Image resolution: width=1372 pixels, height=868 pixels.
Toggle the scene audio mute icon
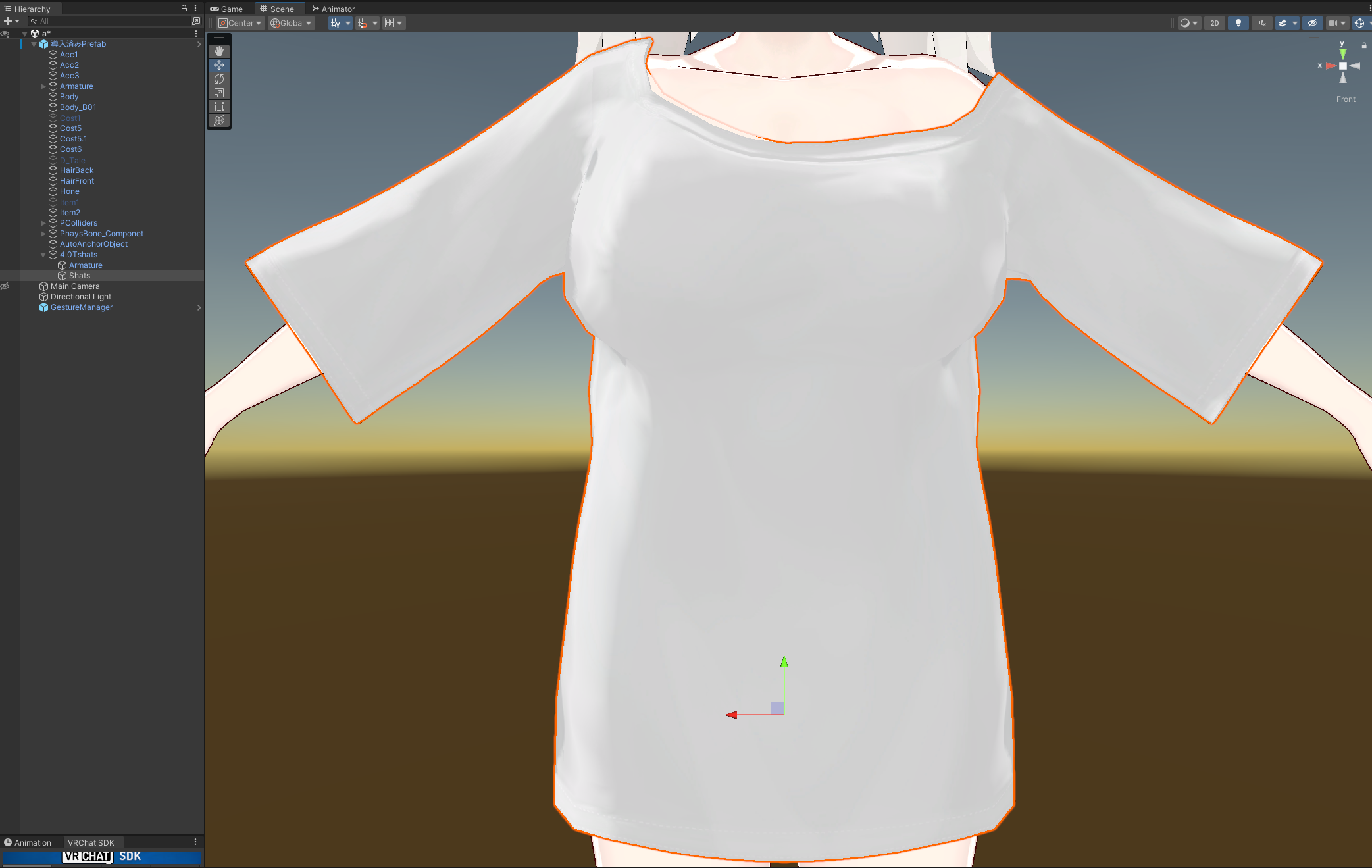[1261, 23]
